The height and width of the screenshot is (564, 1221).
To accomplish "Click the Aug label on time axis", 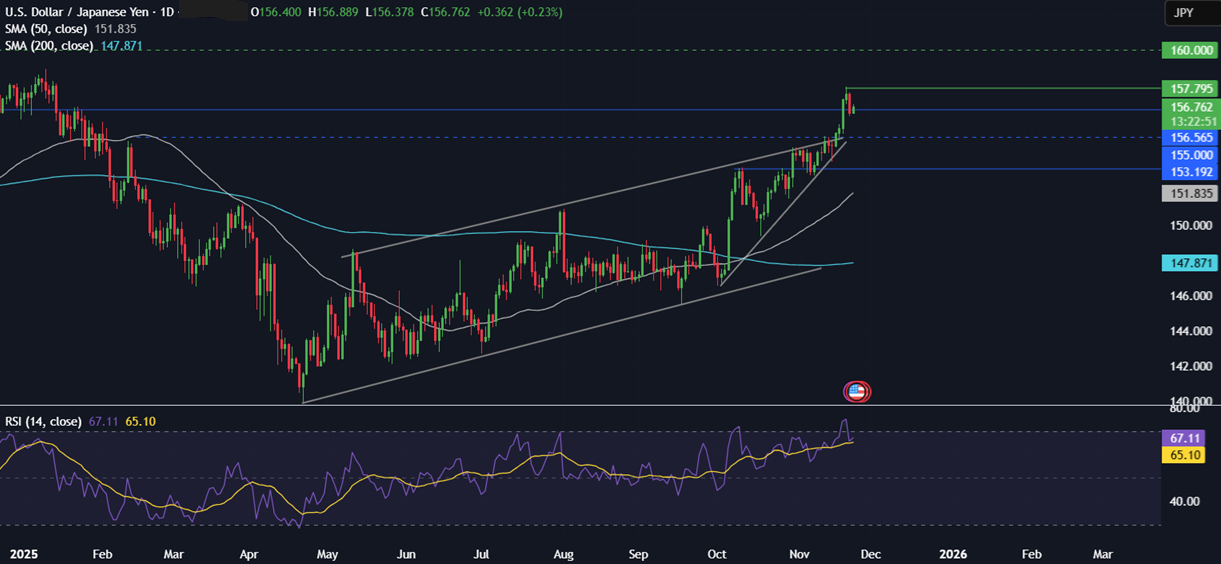I will (562, 554).
